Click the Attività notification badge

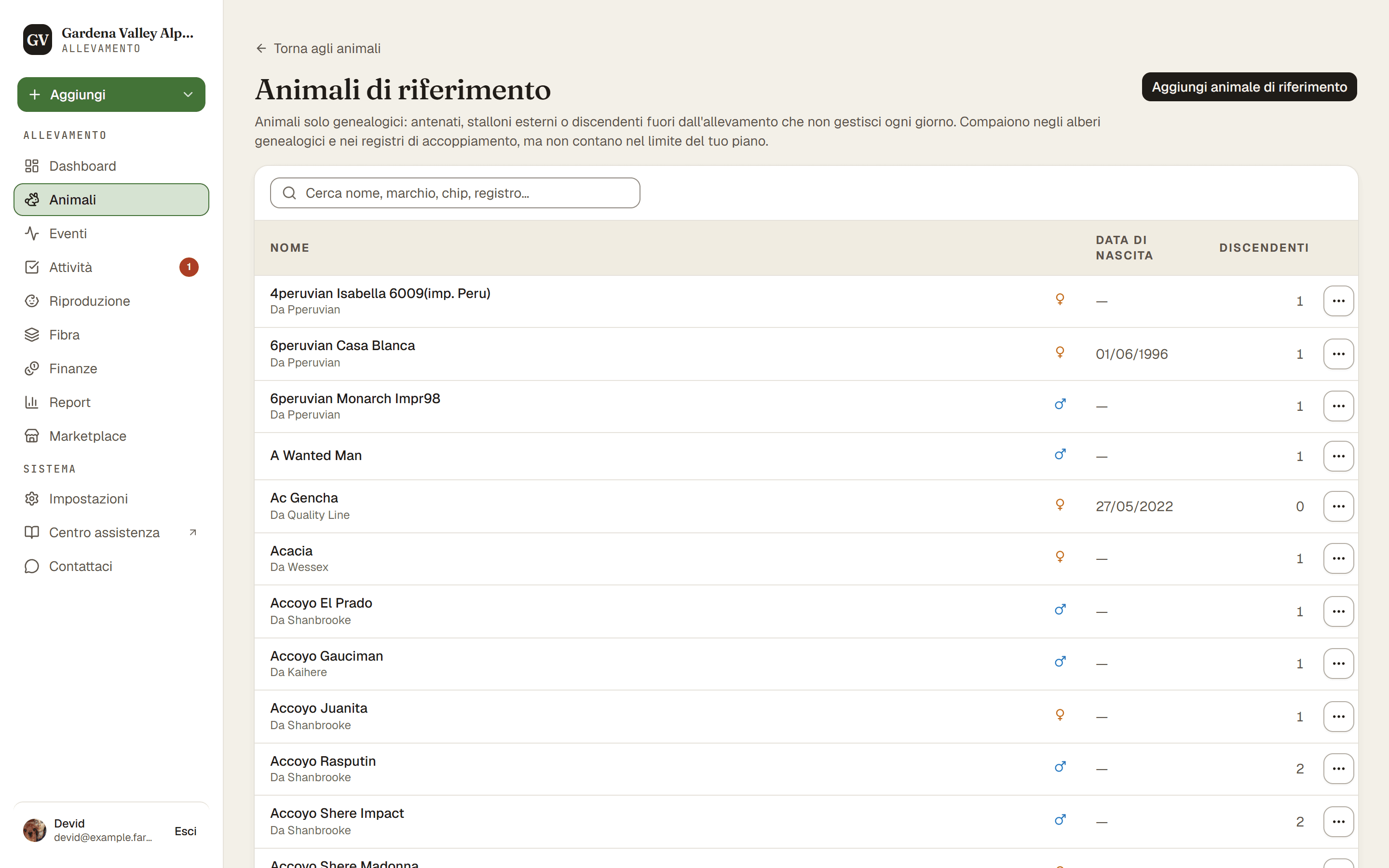point(189,267)
